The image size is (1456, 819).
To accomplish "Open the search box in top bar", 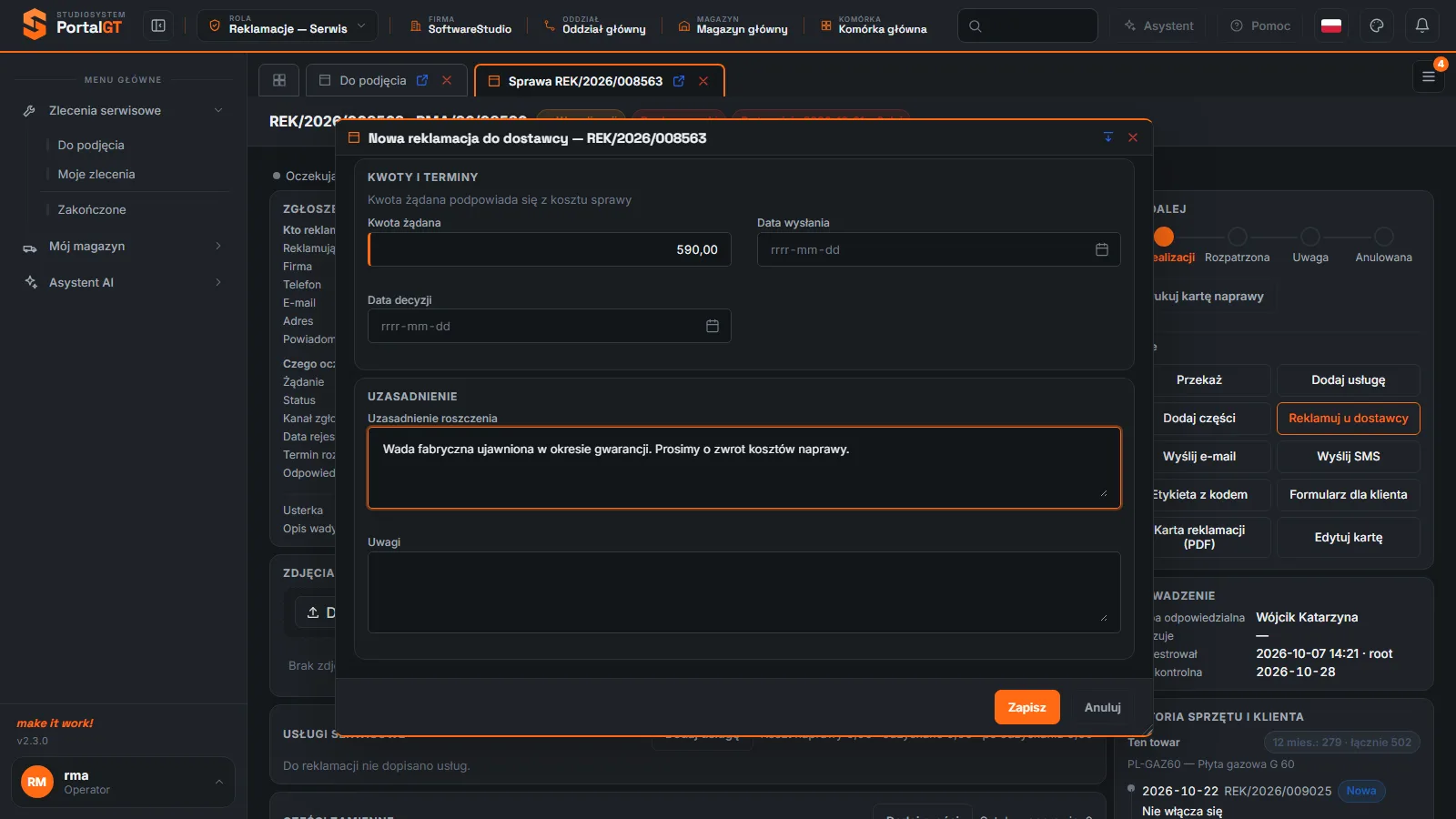I will pos(1027,25).
